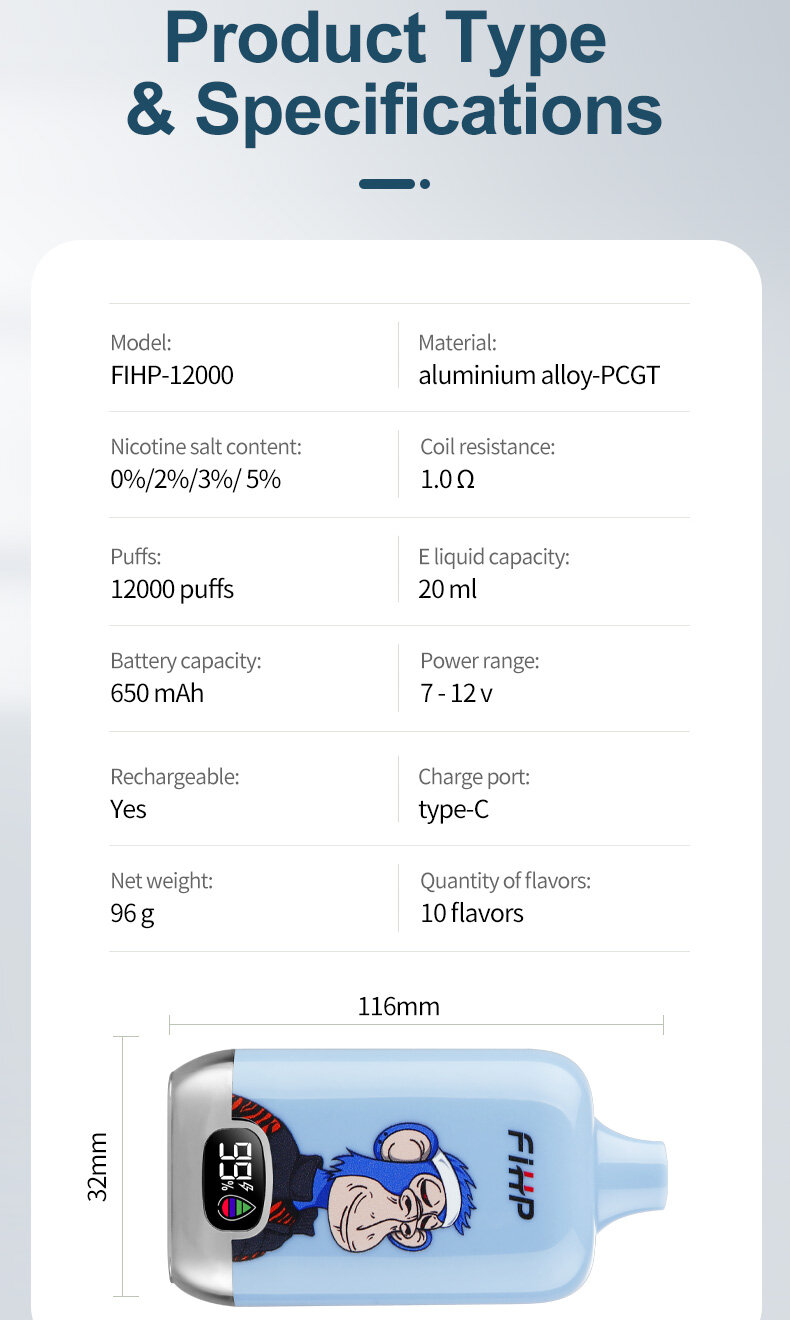Click the '650 mAh' battery capacity value
Viewport: 790px width, 1320px height.
tap(157, 692)
